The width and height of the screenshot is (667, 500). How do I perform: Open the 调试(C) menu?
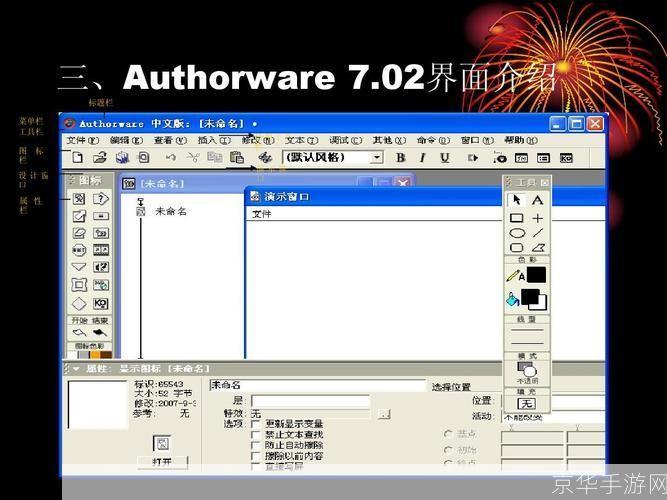tap(345, 140)
